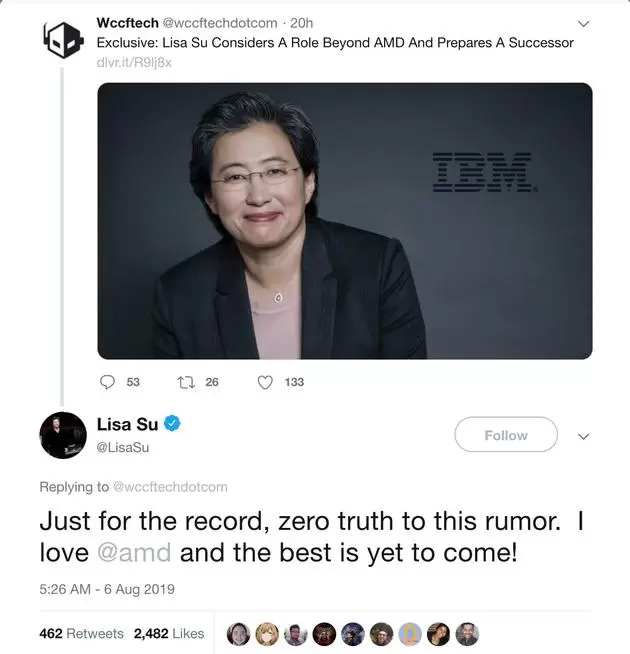
Task: View last liker's avatar in the row
Action: click(x=467, y=634)
